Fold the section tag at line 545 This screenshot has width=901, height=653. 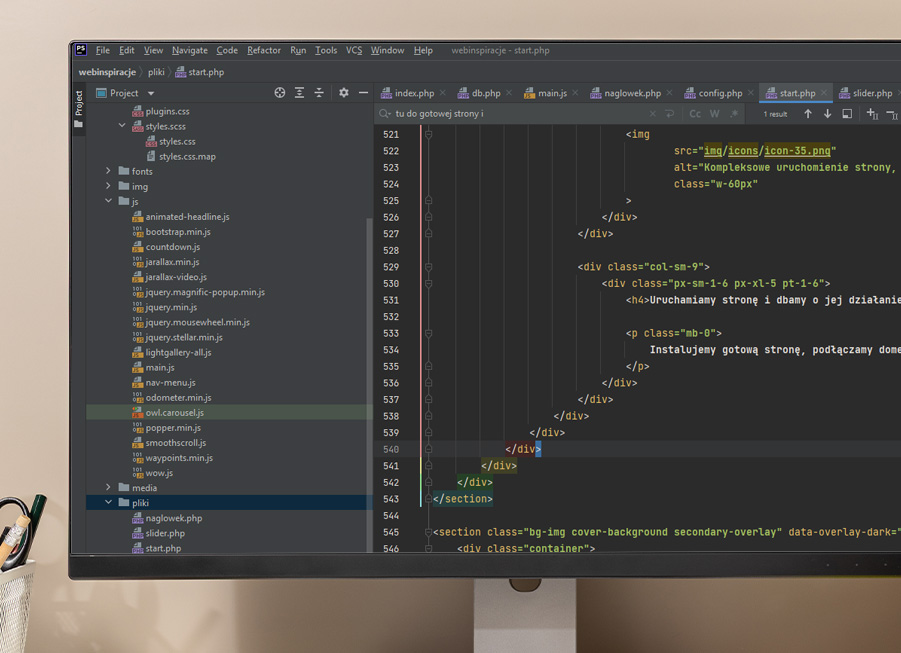click(x=428, y=532)
